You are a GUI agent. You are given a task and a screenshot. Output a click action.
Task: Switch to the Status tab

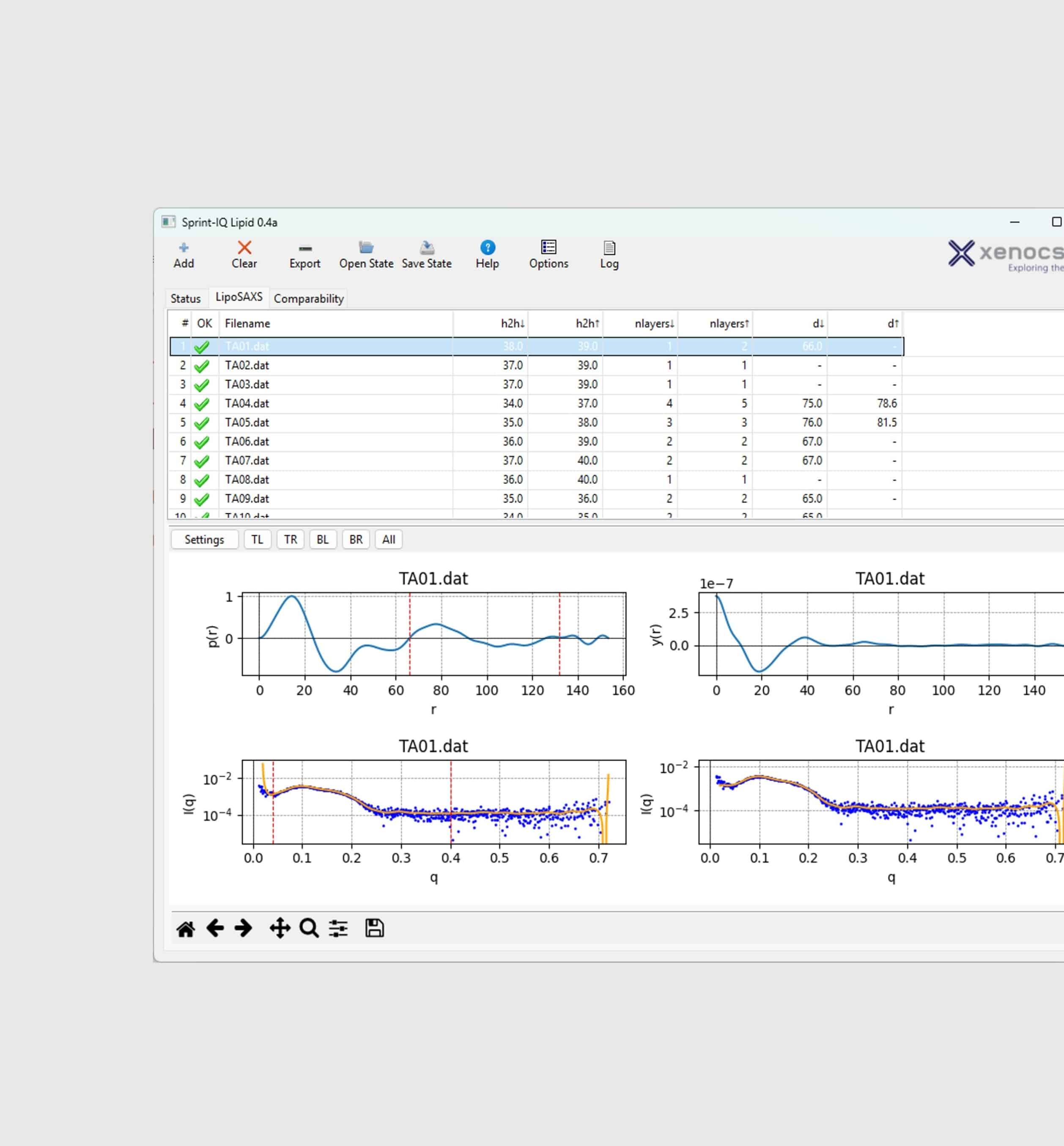point(185,299)
